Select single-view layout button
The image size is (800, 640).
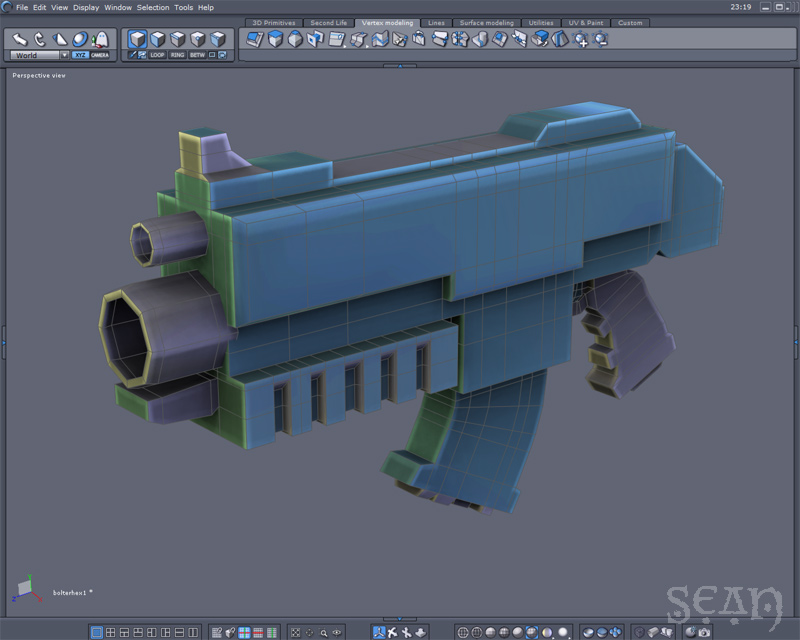96,633
